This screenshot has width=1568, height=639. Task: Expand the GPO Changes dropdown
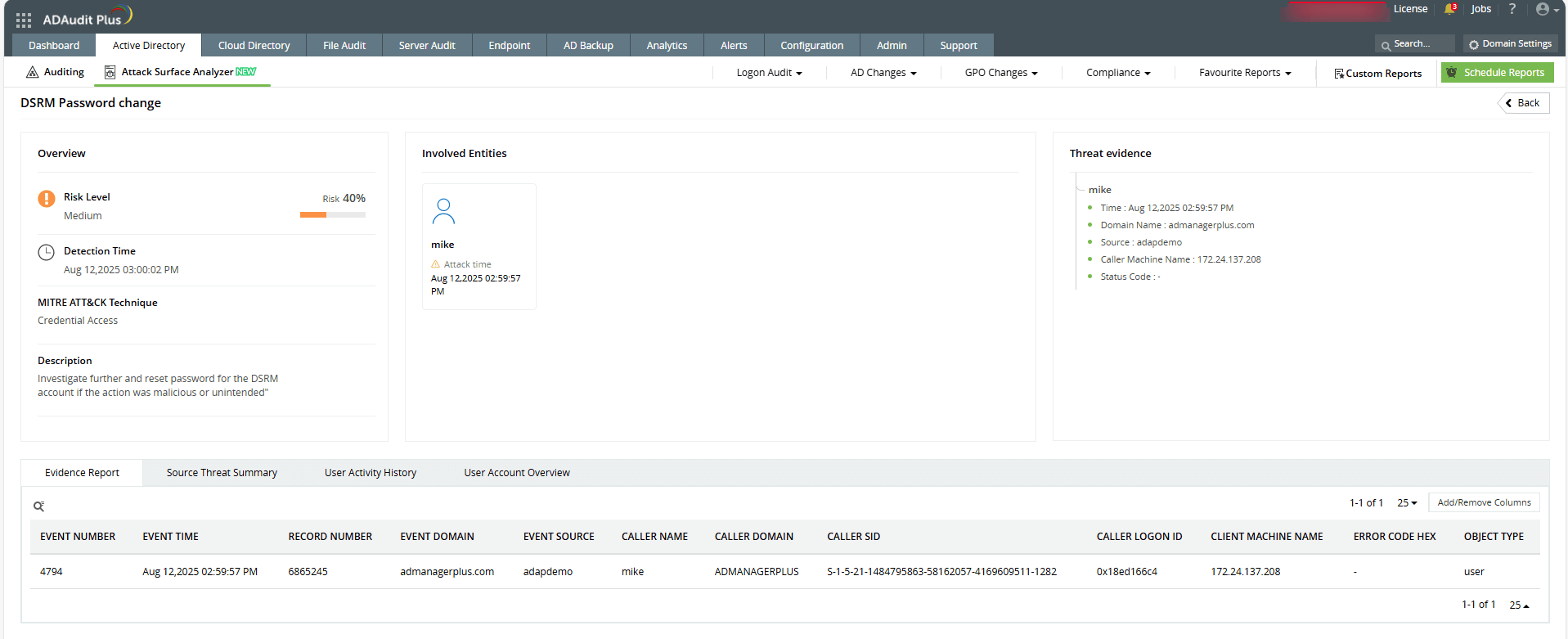click(1001, 73)
